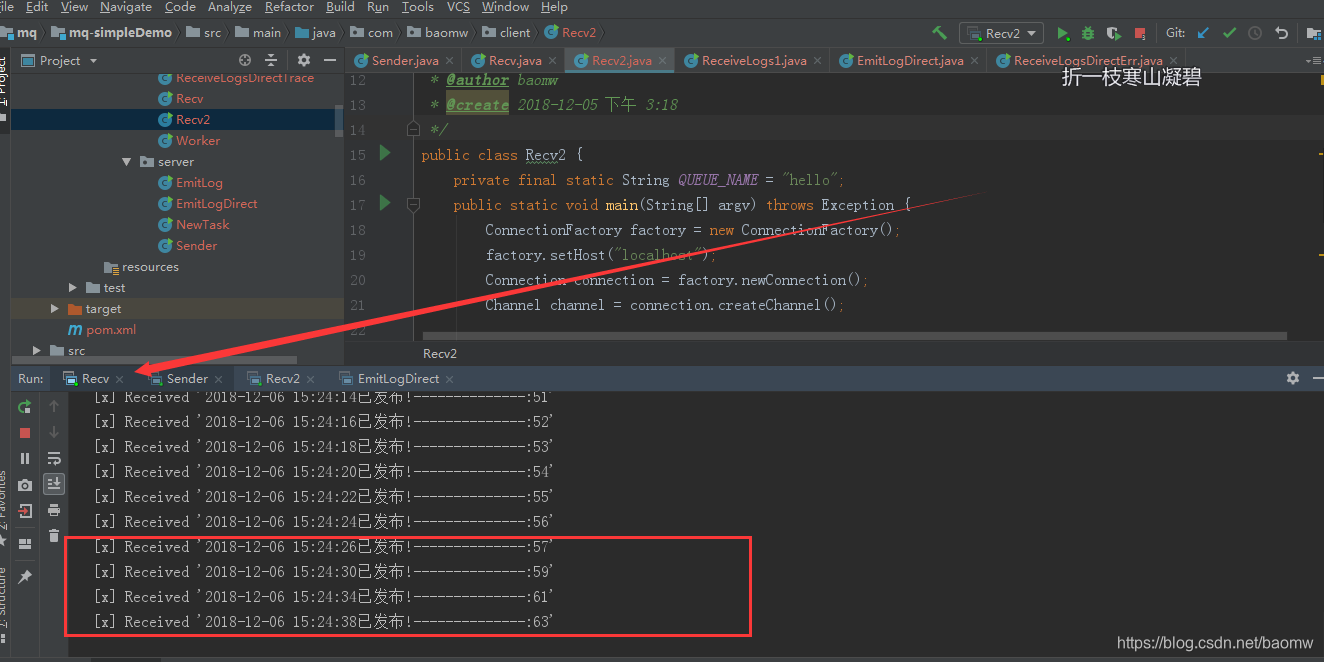Stop the running processes in the top toolbar
Screen dimensions: 1324x662
(x=1139, y=33)
